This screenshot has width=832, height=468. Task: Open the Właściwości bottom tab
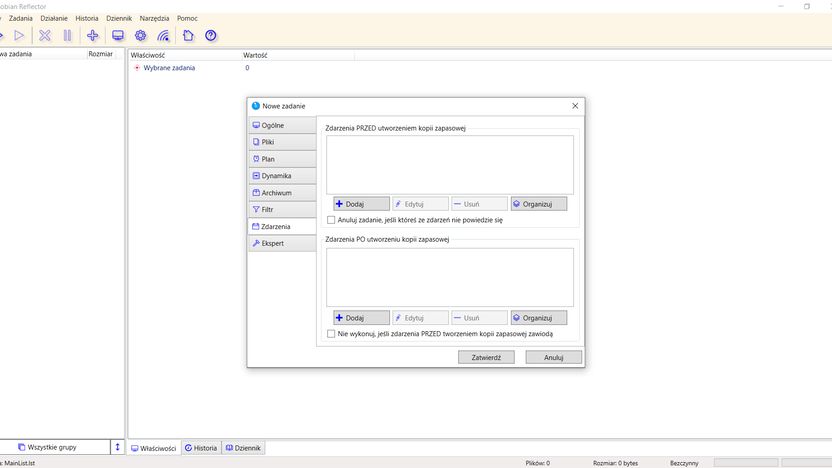click(154, 448)
